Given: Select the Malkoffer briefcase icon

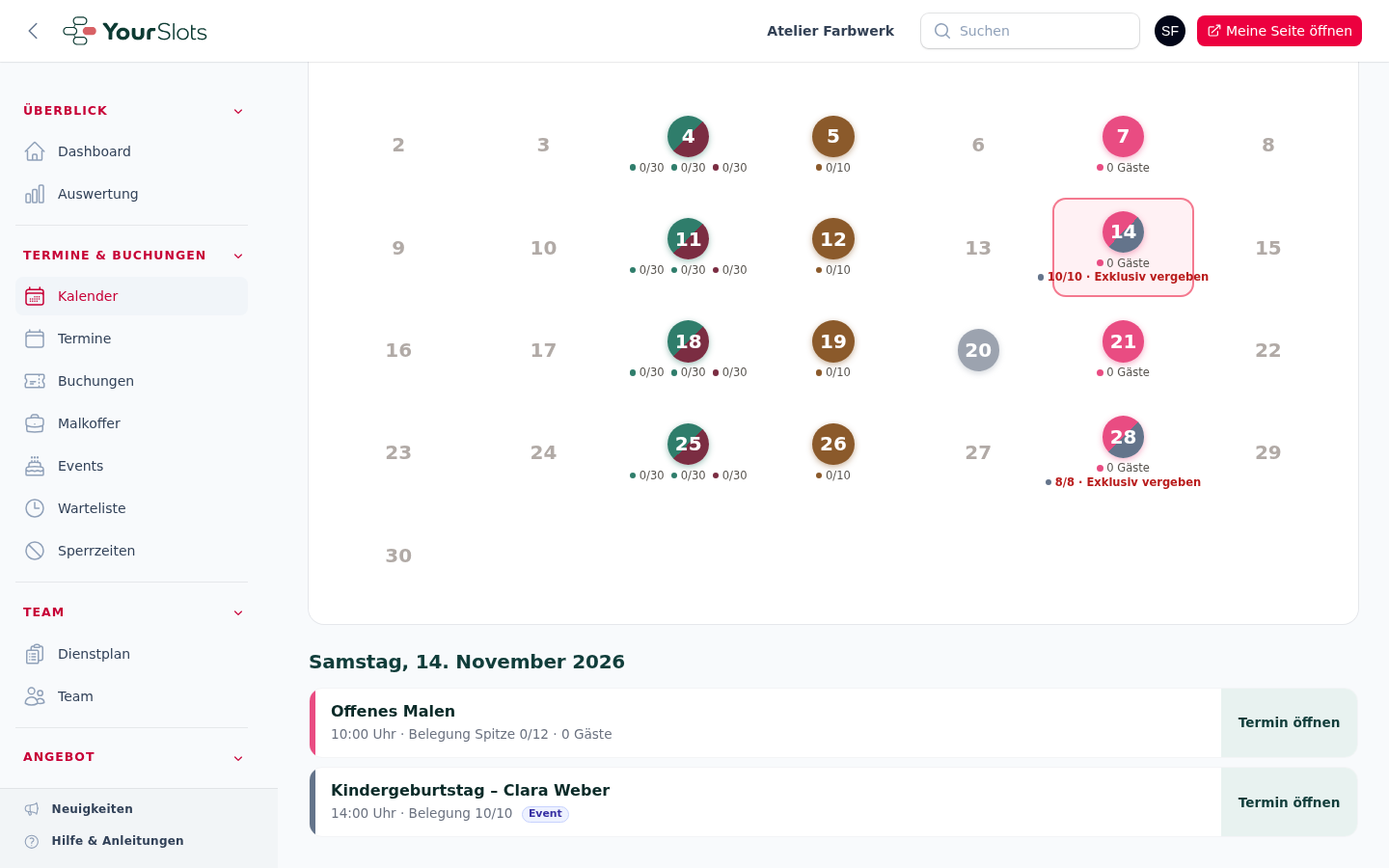Looking at the screenshot, I should click(35, 423).
